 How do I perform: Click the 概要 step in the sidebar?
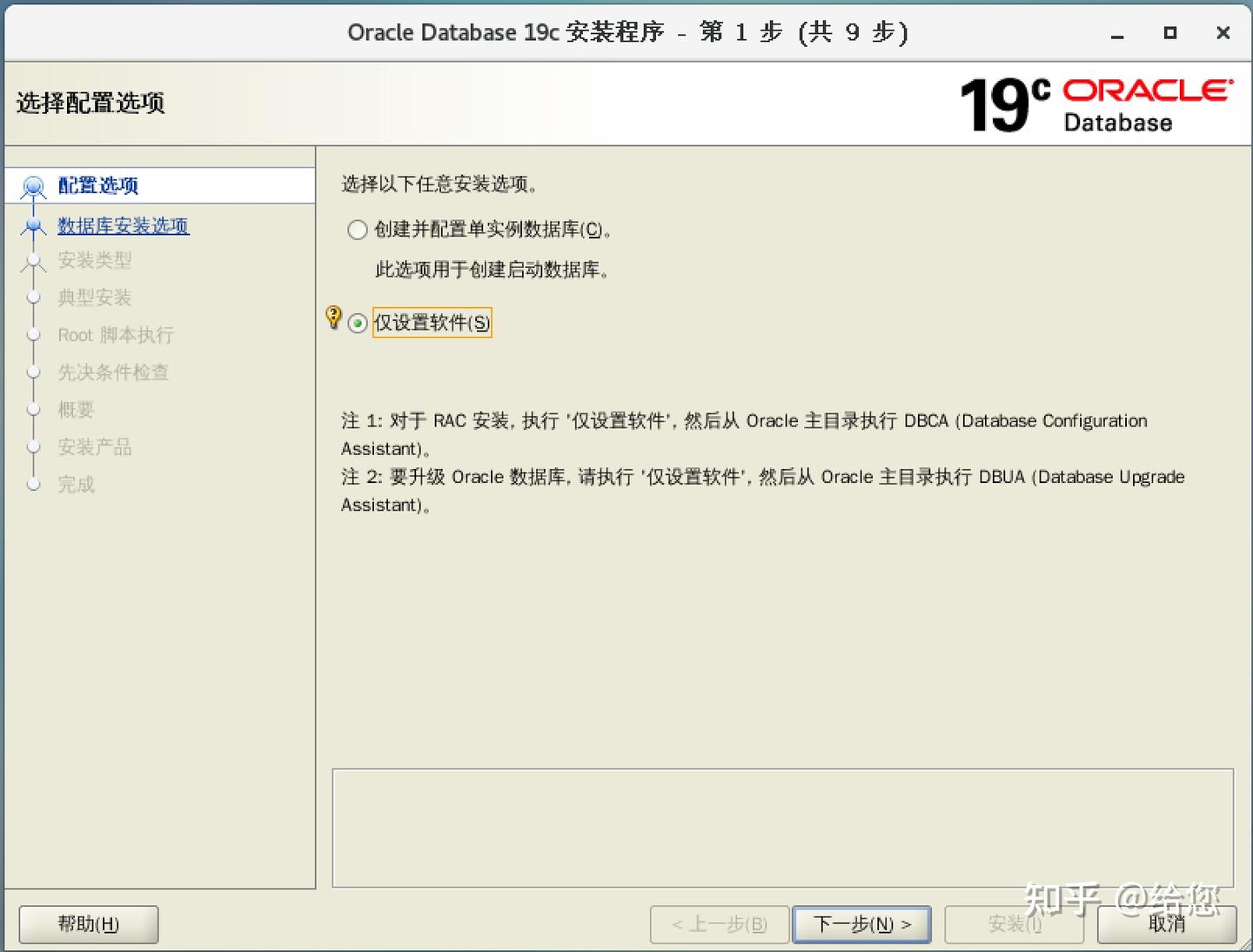[x=75, y=409]
